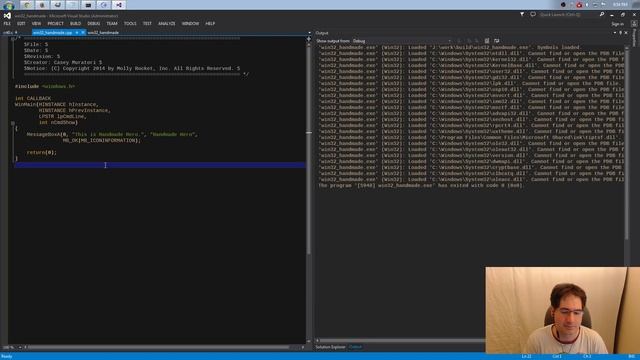The width and height of the screenshot is (640, 360).
Task: Click the Sign in link
Action: [x=617, y=24]
